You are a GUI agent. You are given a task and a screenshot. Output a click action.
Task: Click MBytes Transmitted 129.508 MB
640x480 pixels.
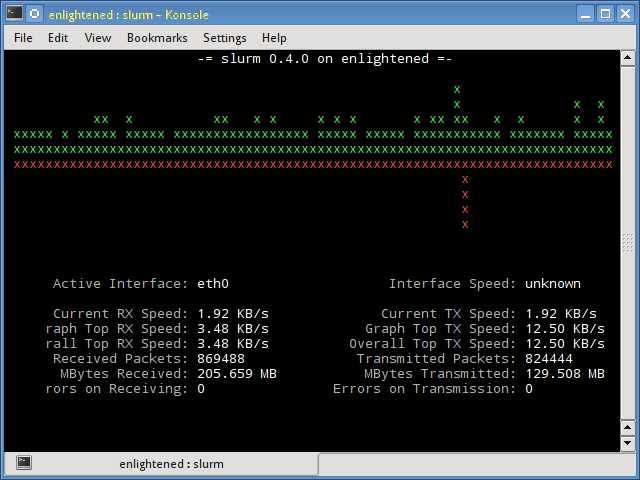565,374
